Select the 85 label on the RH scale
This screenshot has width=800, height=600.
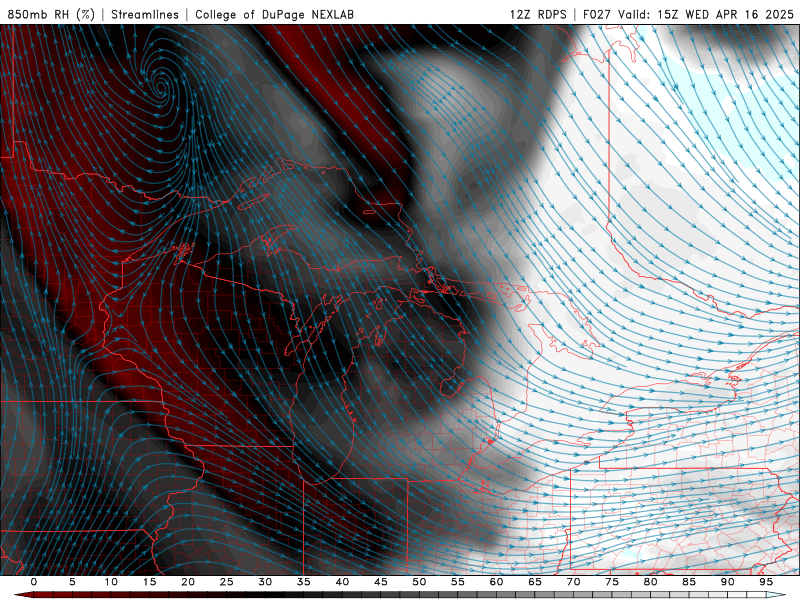pos(689,582)
